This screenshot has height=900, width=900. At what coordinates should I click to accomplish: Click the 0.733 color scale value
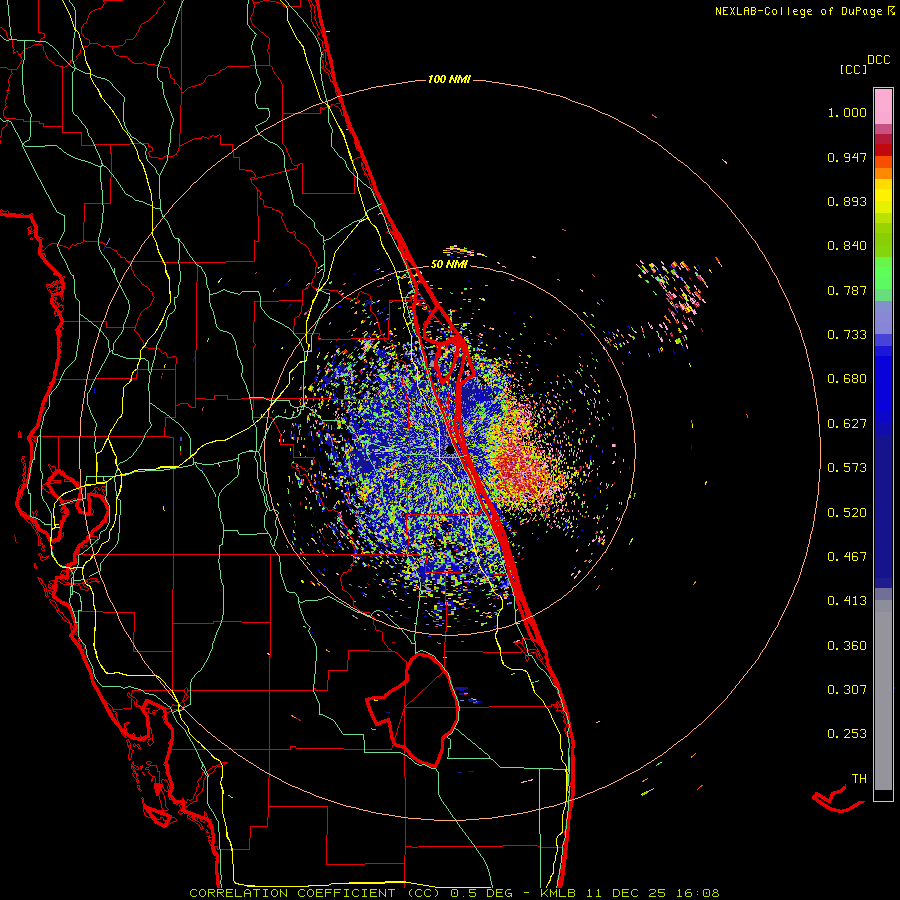pos(847,335)
